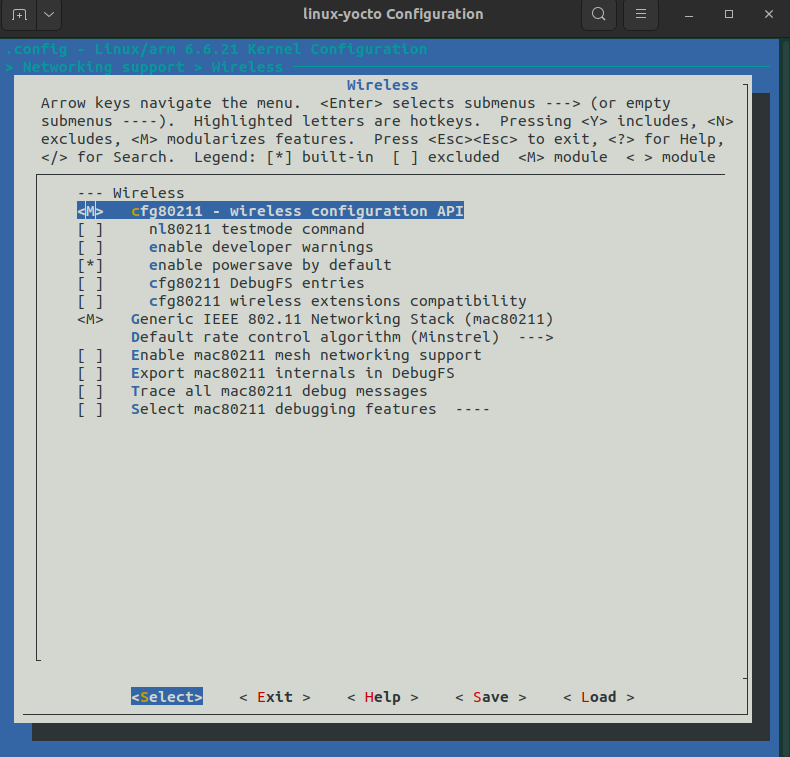Toggle enable powersave by default checkbox
The image size is (790, 757).
pos(90,265)
